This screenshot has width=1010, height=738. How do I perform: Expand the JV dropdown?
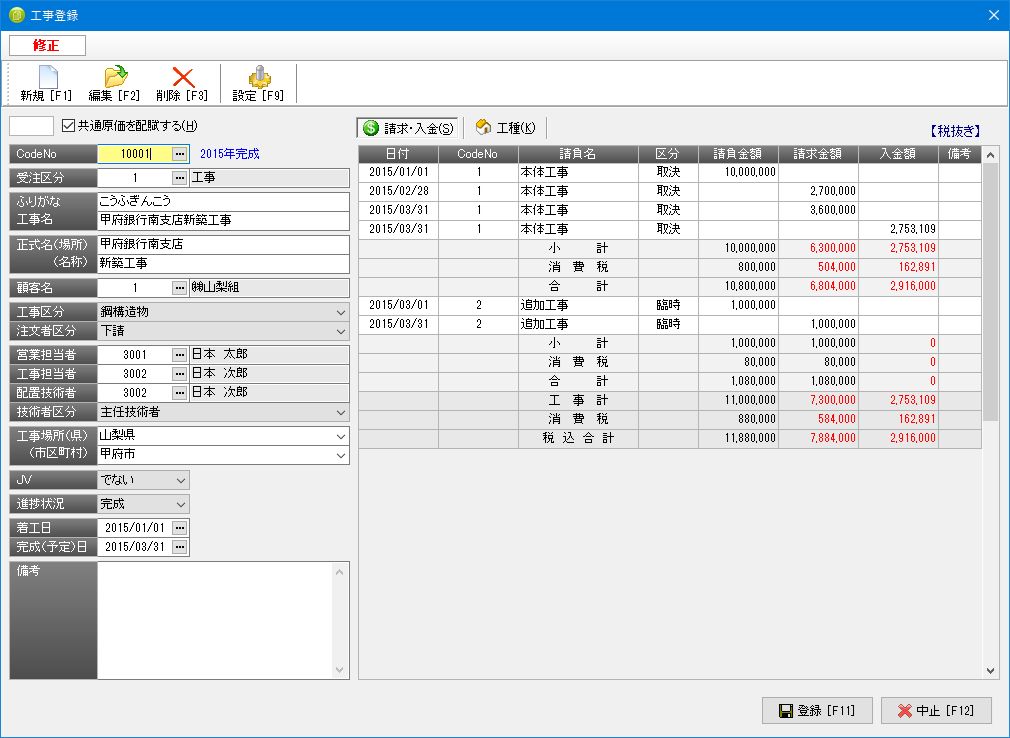click(181, 480)
